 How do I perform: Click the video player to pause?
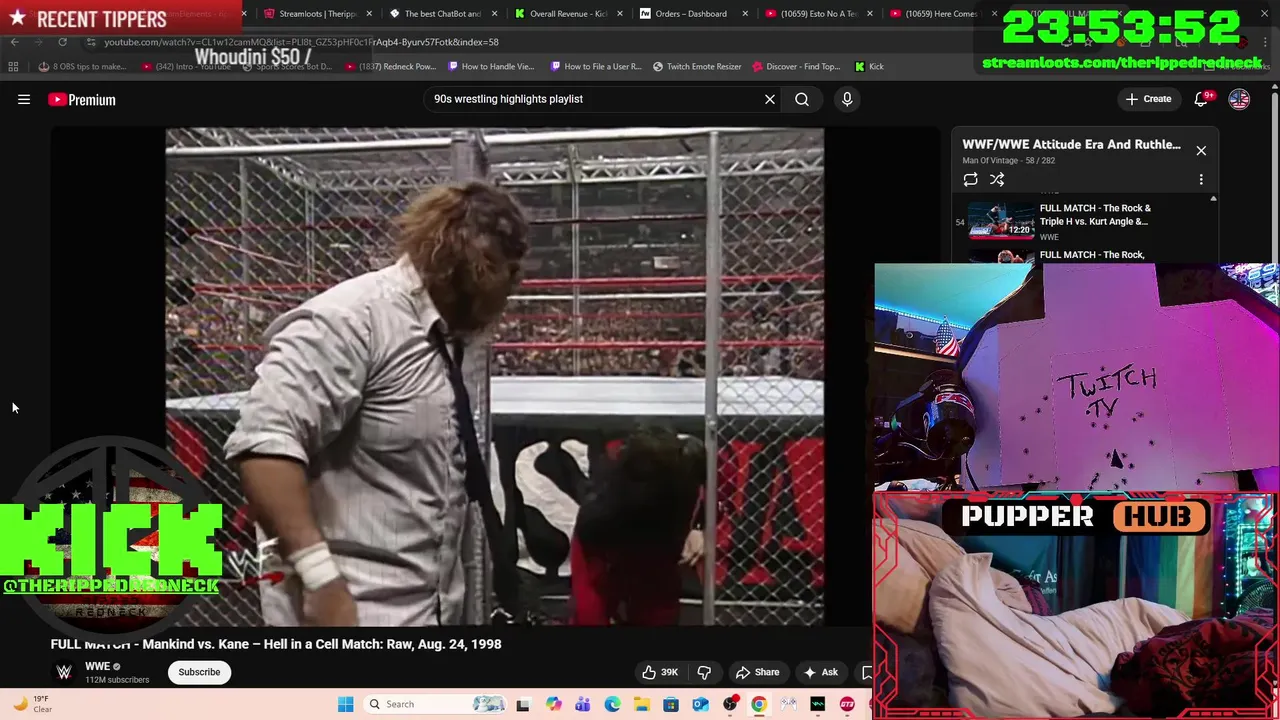point(494,376)
